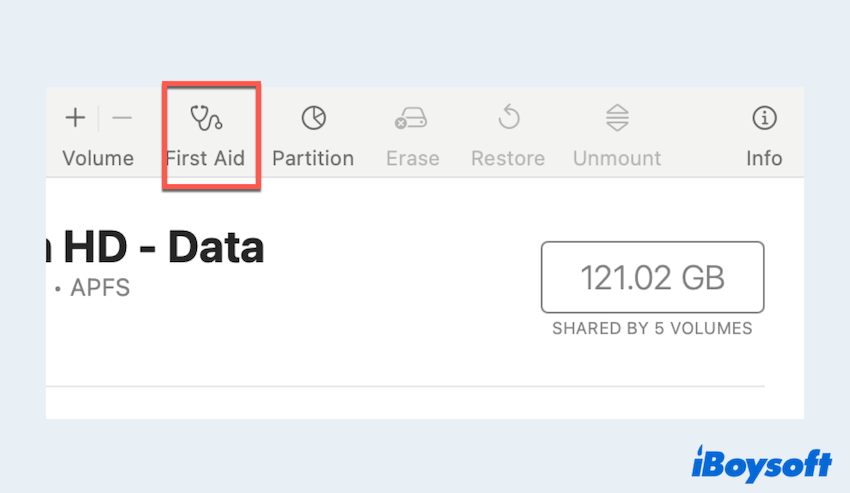850x493 pixels.
Task: Click the Unmount eject icon
Action: click(617, 118)
